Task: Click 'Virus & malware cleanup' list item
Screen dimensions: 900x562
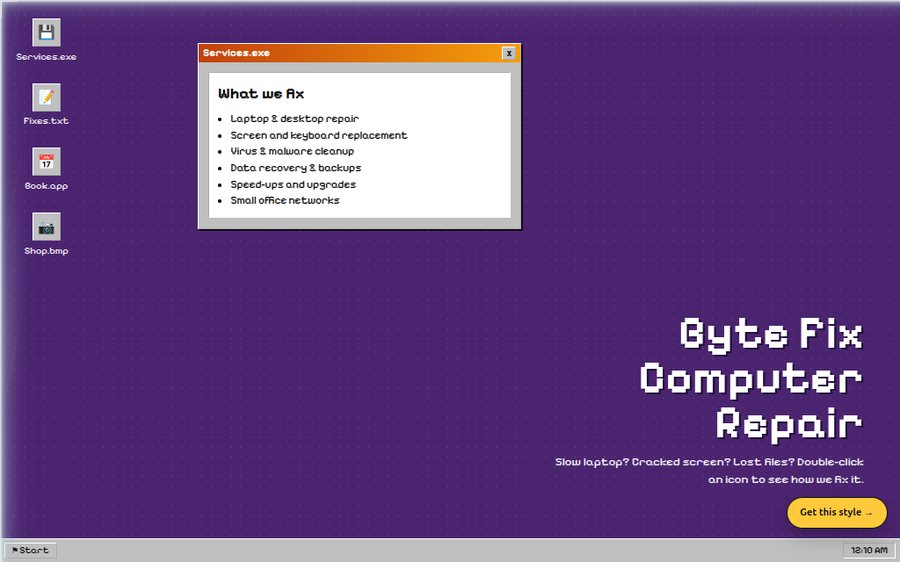Action: click(292, 152)
